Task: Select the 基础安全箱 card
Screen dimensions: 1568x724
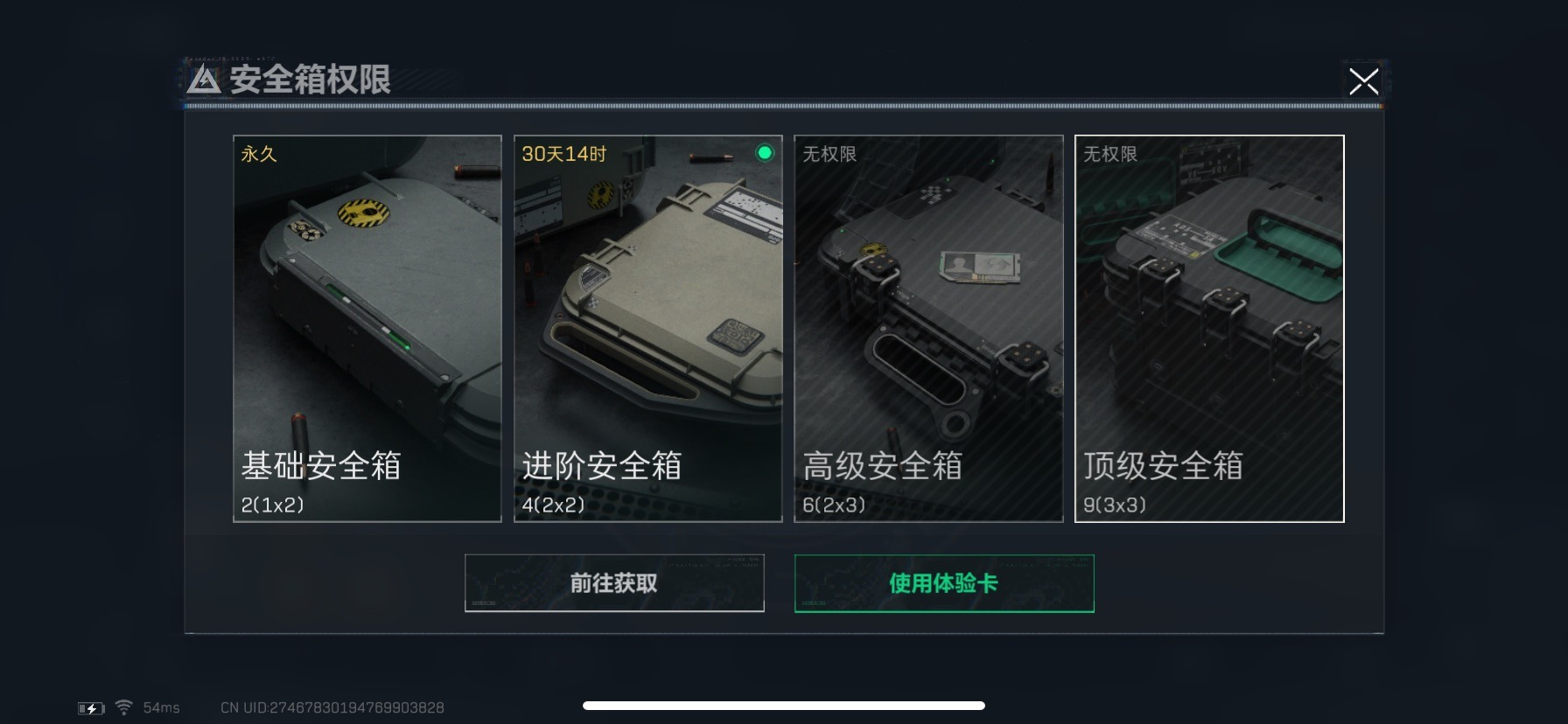Action: (x=367, y=329)
